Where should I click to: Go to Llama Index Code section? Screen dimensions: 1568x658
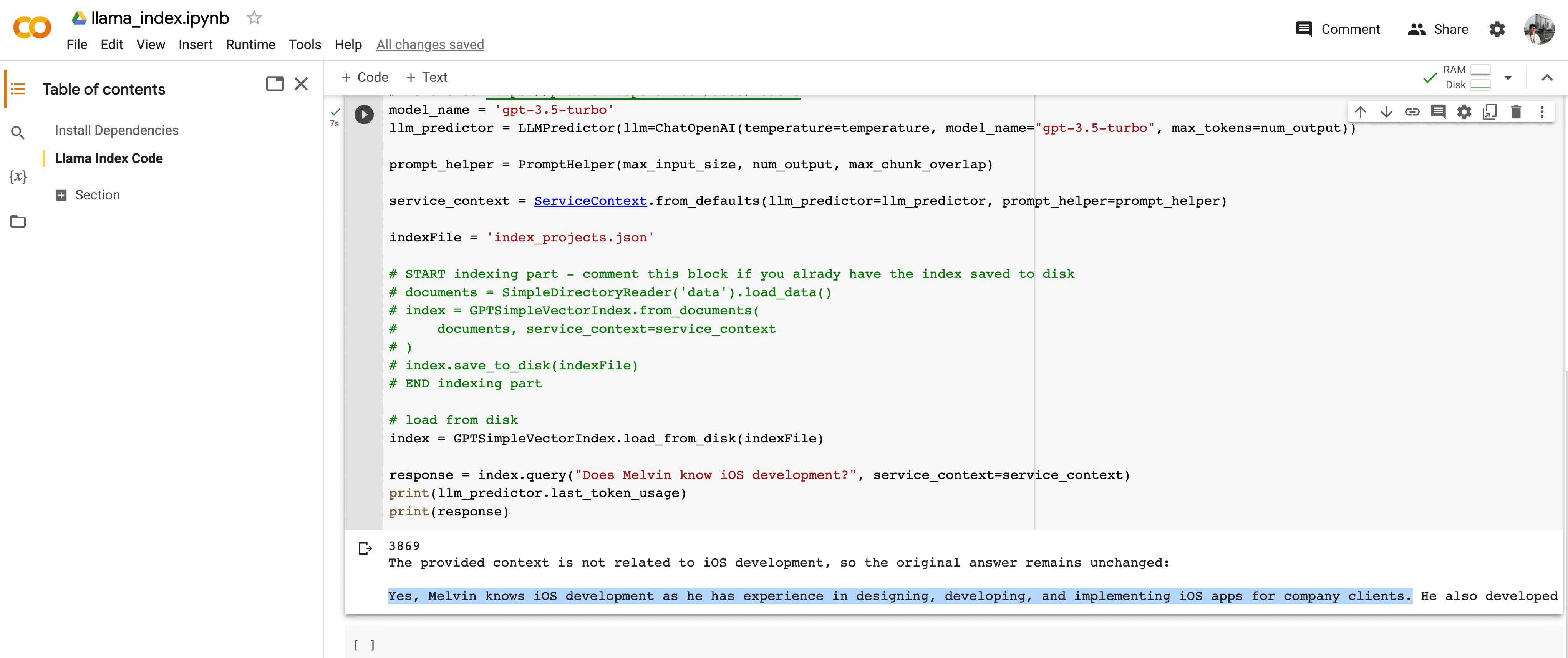[x=108, y=158]
